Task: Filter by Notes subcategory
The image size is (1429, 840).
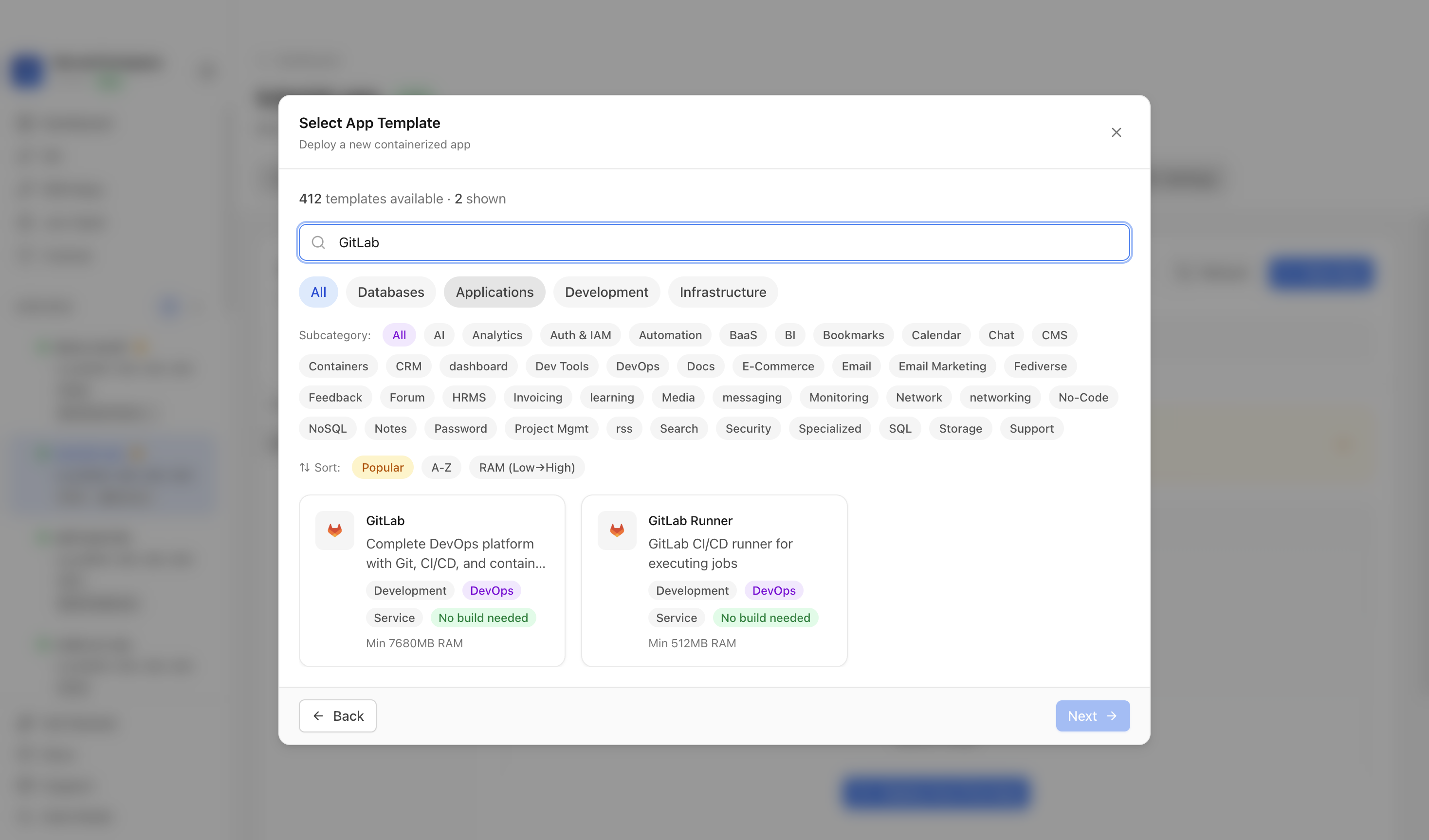Action: (x=390, y=429)
